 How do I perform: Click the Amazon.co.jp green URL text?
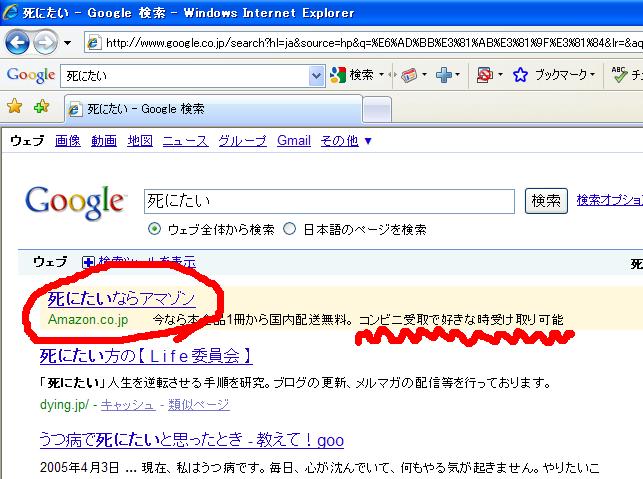click(88, 319)
